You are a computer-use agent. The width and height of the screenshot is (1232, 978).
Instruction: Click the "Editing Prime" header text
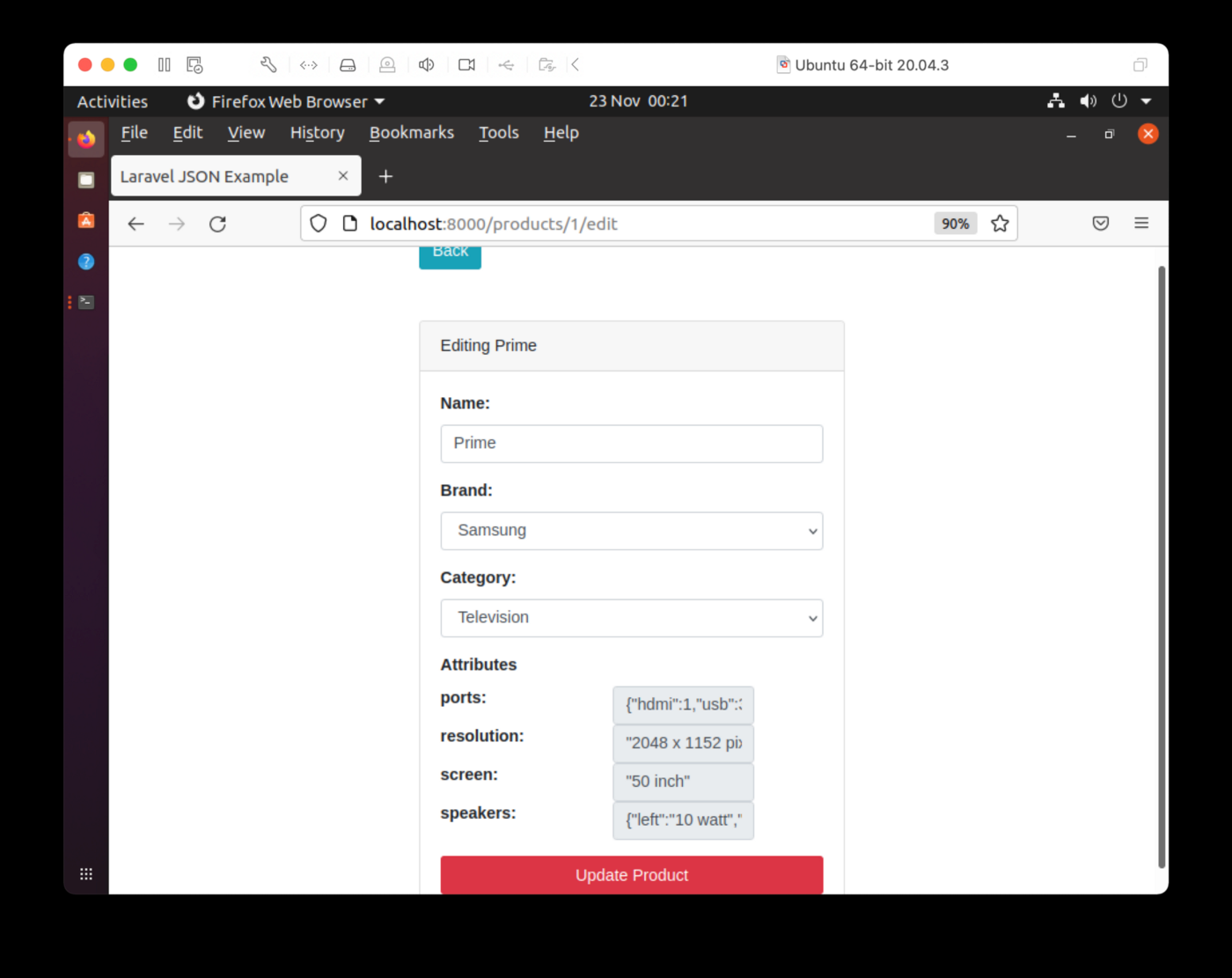488,346
